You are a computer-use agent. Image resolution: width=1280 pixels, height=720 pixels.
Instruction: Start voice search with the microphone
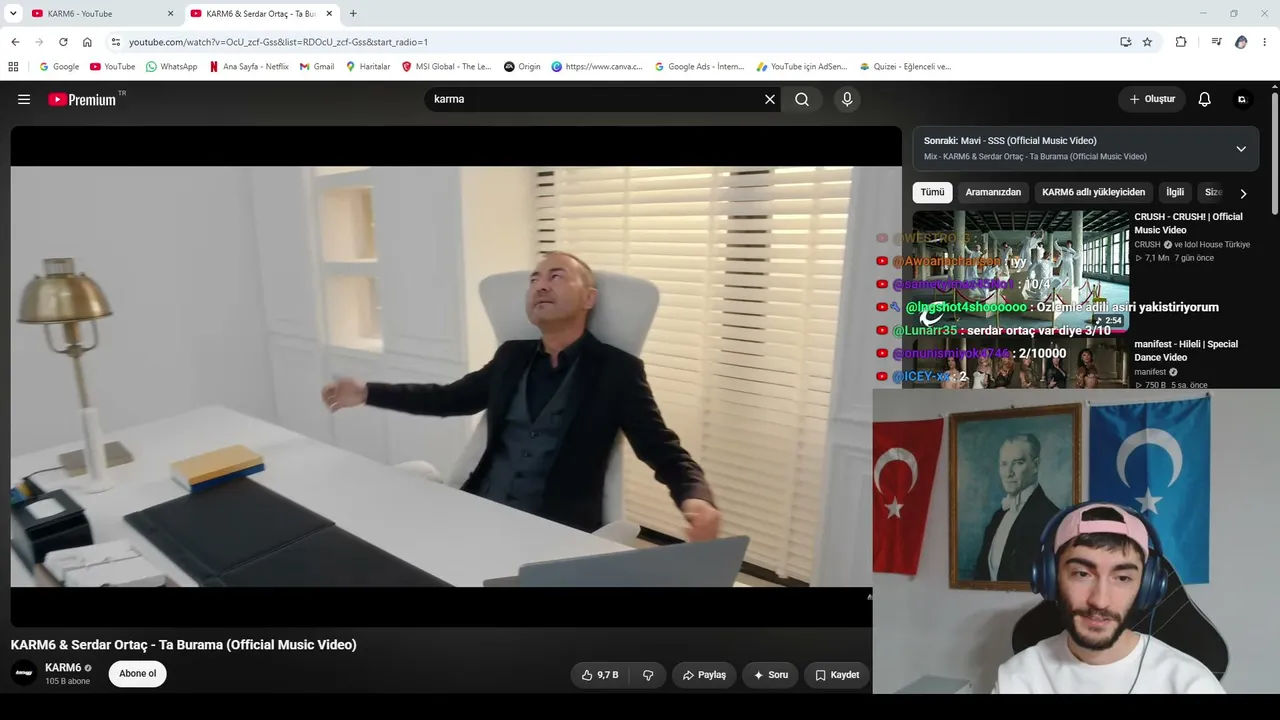(x=847, y=99)
